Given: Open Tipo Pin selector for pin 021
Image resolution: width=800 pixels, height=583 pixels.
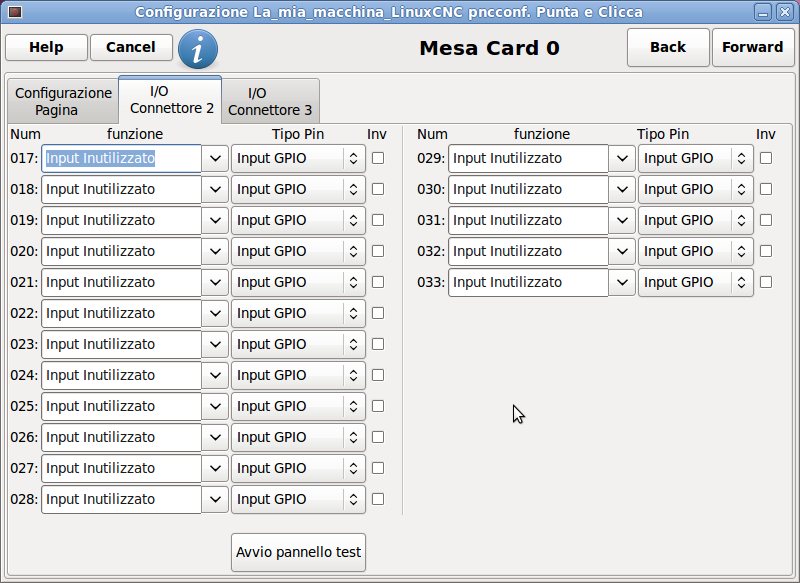Looking at the screenshot, I should click(298, 283).
